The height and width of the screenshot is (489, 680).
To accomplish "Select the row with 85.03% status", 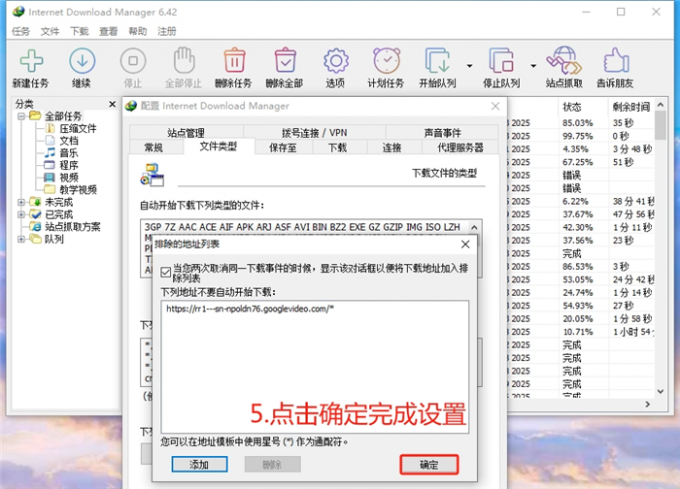I will [580, 123].
